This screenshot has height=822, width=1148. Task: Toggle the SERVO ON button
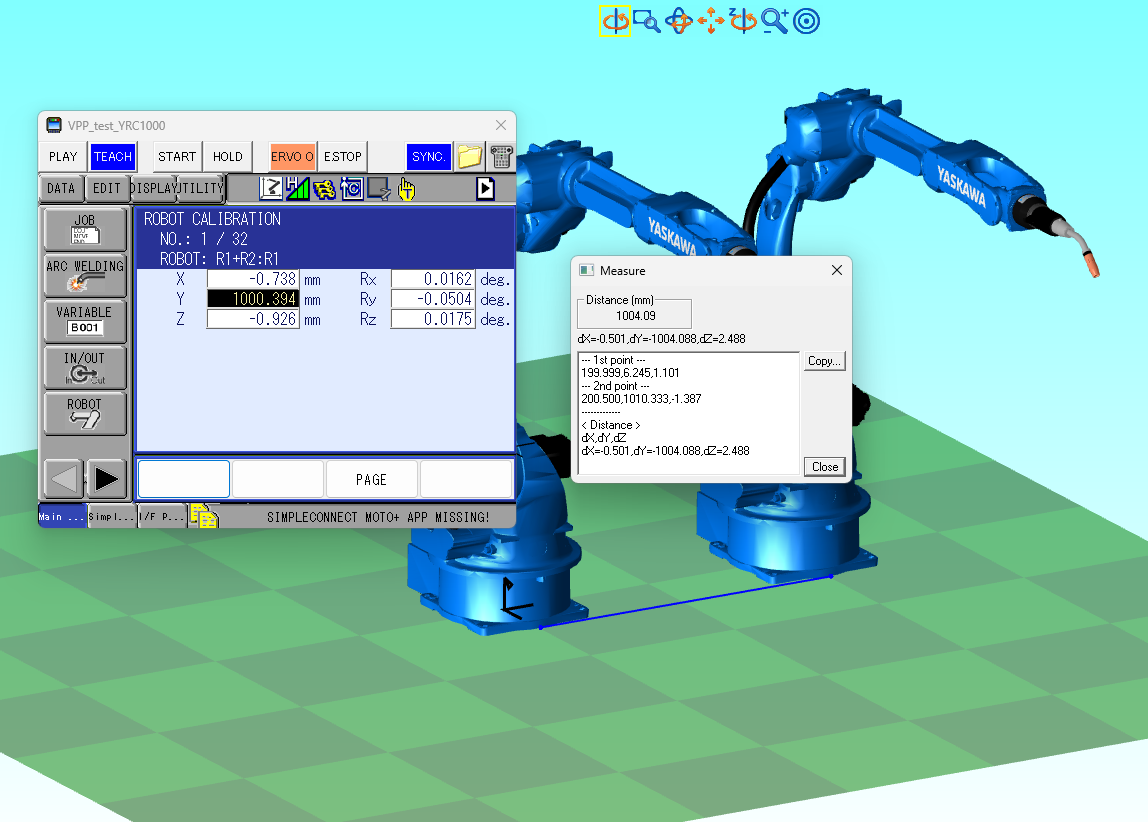point(291,157)
